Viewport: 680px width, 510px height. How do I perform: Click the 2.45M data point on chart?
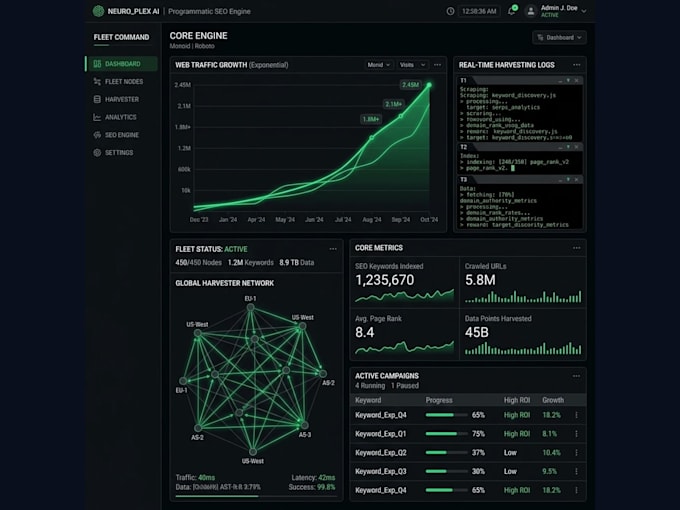click(x=429, y=85)
